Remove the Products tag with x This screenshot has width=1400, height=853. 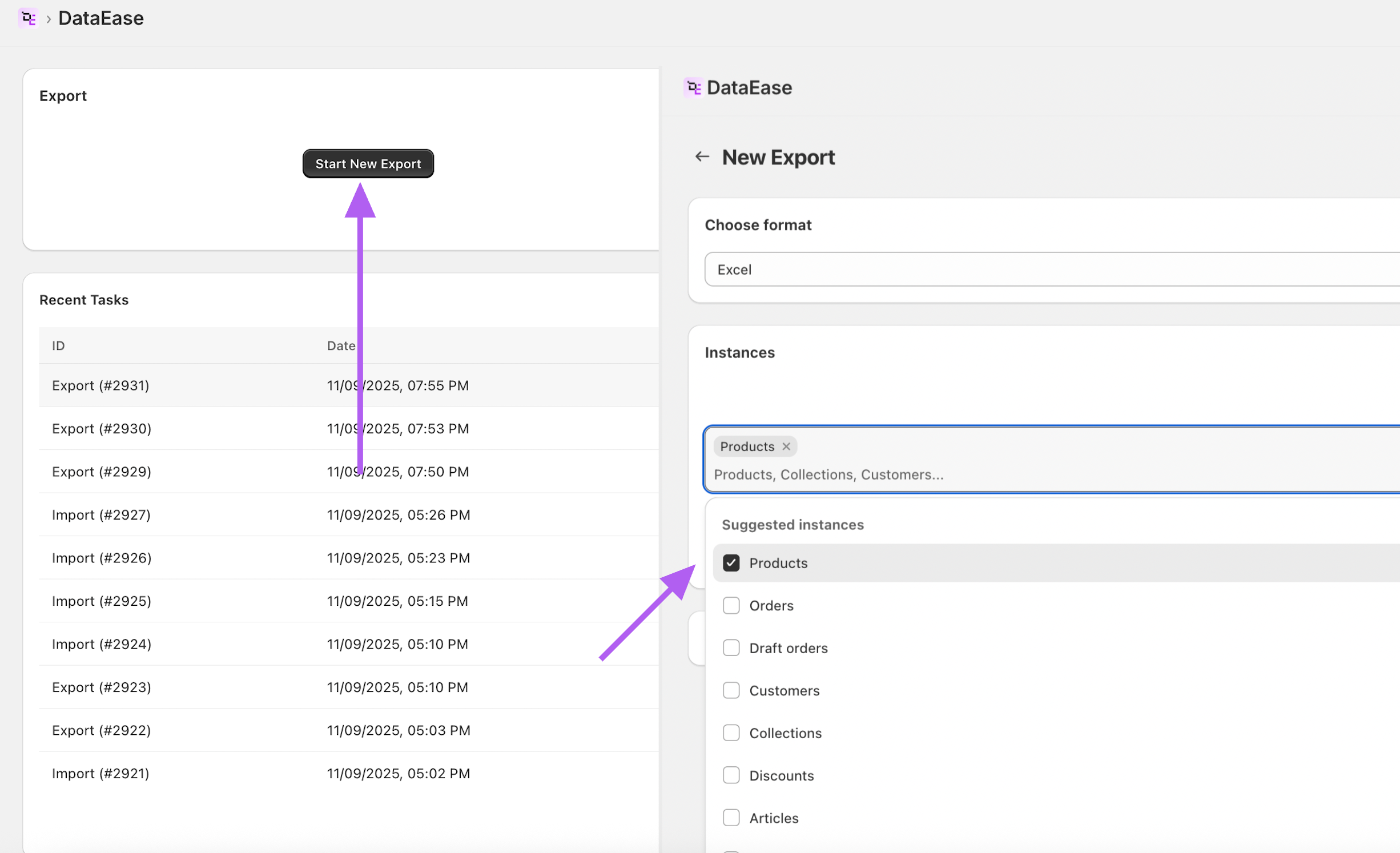(786, 446)
